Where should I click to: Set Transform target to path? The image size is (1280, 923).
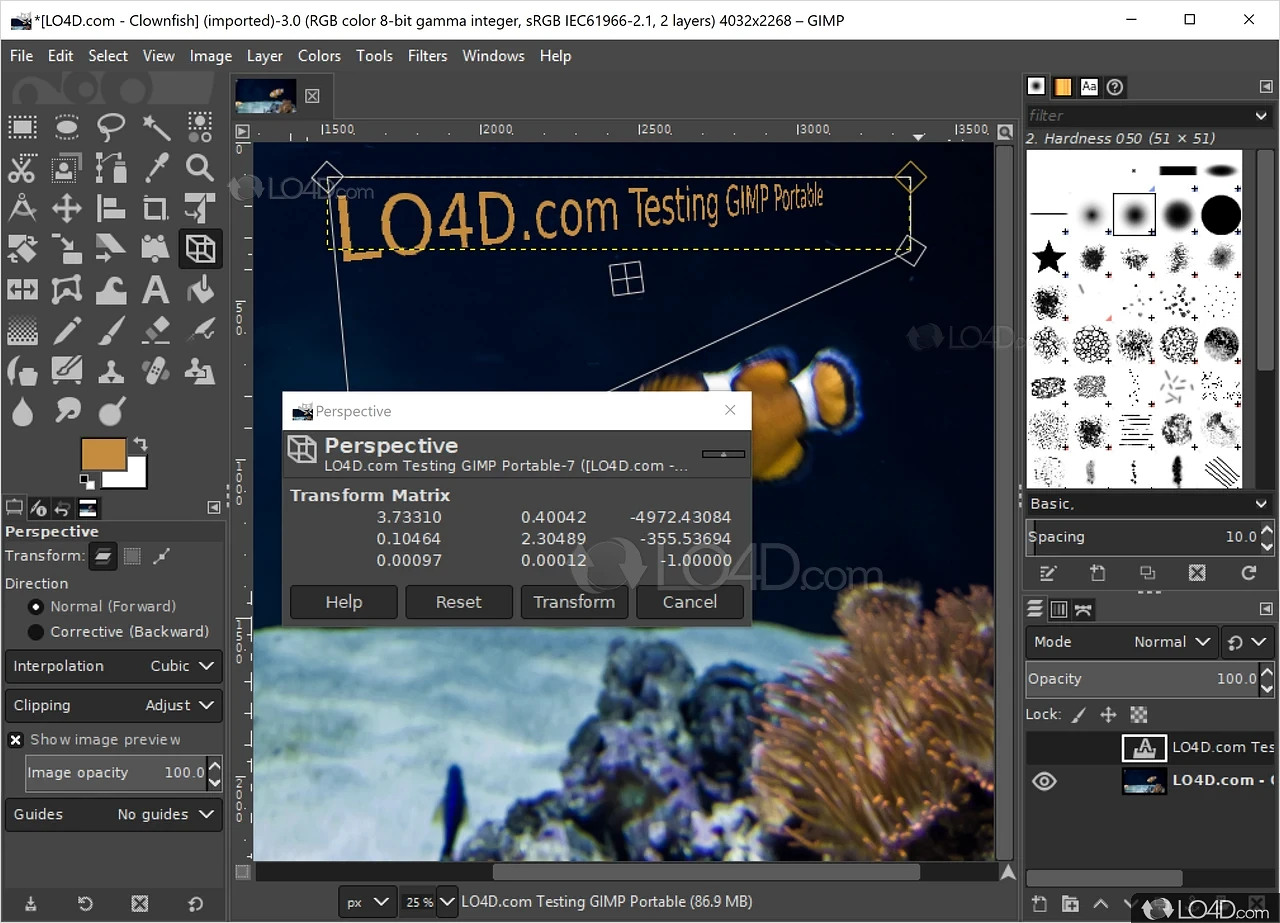point(162,556)
